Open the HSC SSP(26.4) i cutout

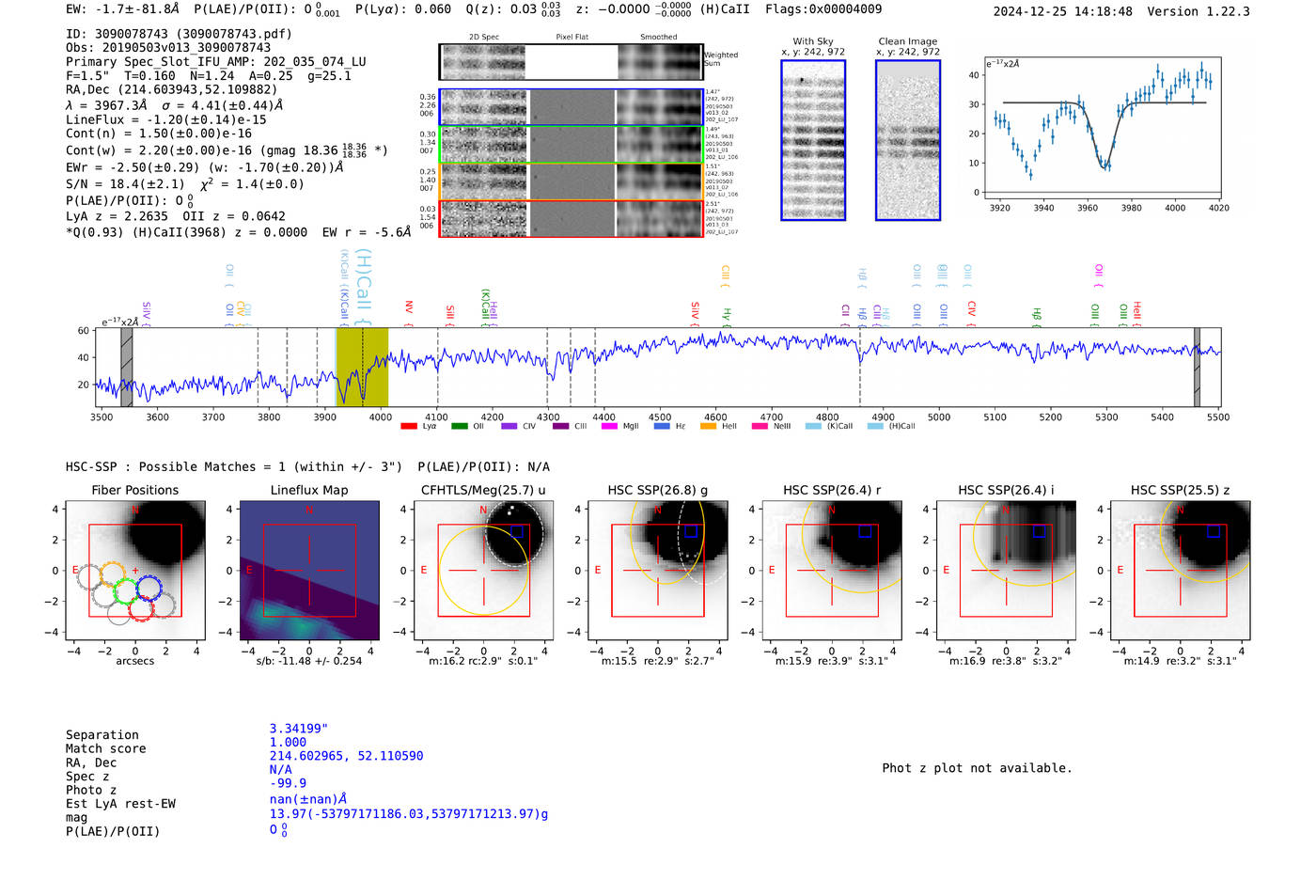pyautogui.click(x=1006, y=571)
